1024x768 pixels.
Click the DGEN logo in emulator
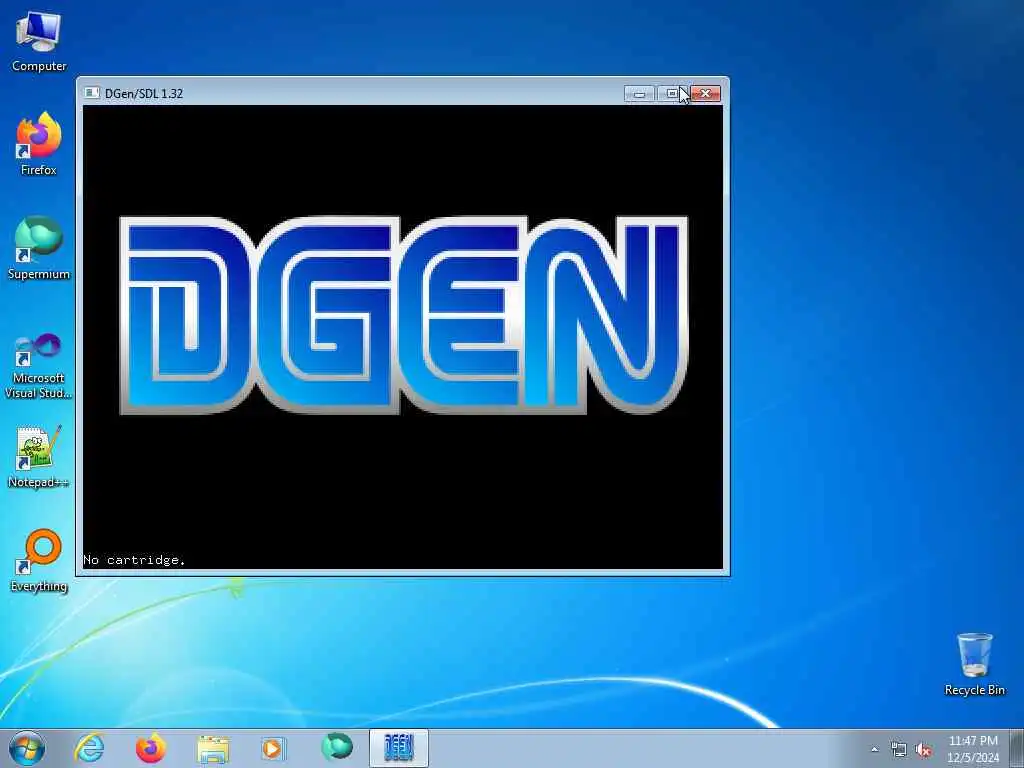[x=403, y=316]
